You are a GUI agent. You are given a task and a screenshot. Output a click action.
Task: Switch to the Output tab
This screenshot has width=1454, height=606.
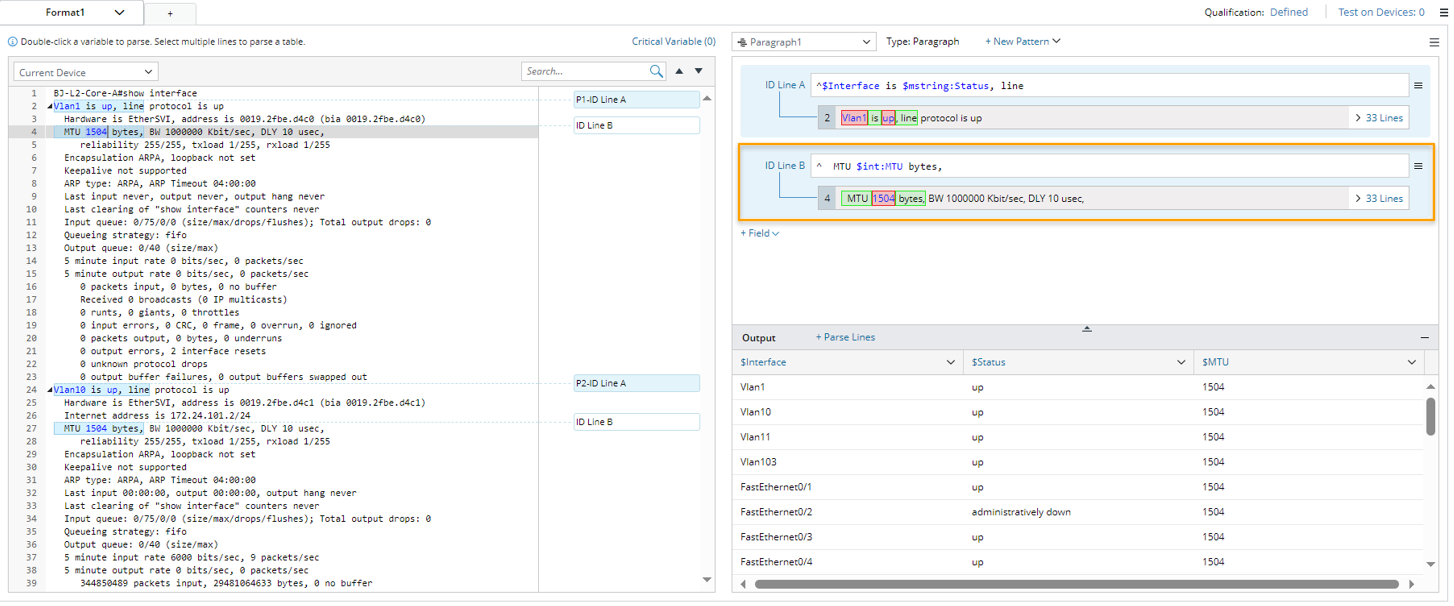[759, 338]
